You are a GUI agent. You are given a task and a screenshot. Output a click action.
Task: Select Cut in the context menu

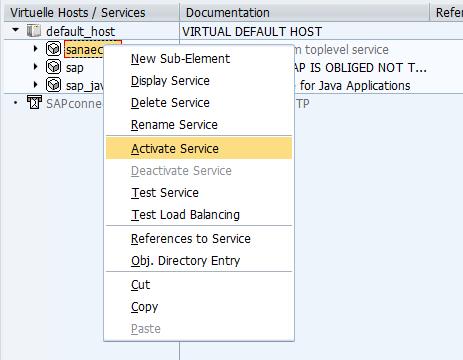(199, 285)
